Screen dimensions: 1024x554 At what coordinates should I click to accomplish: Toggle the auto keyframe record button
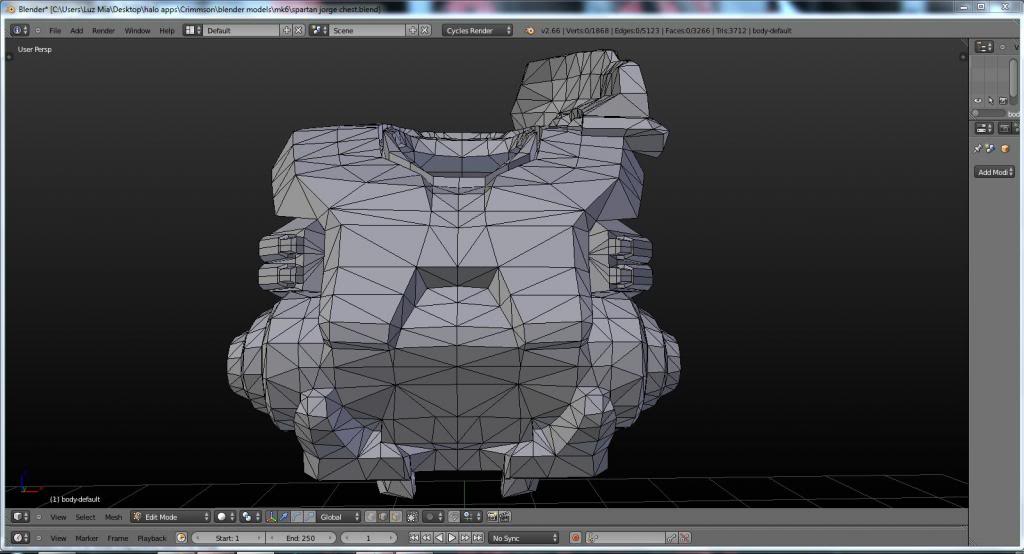(575, 538)
